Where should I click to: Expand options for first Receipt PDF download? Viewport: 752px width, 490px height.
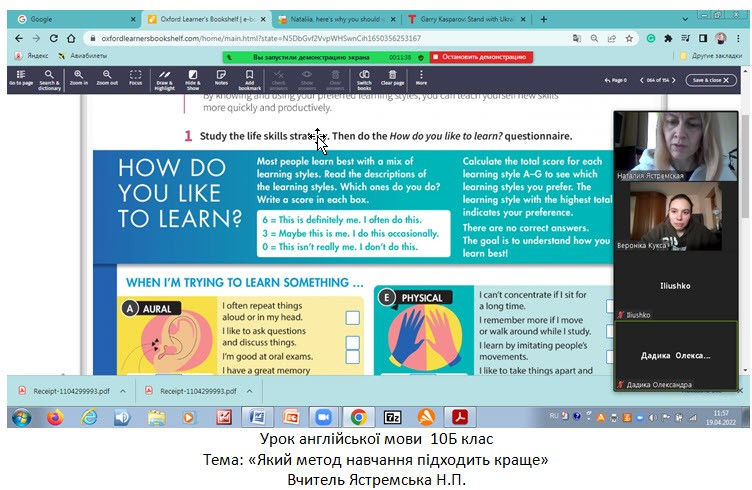[x=122, y=391]
